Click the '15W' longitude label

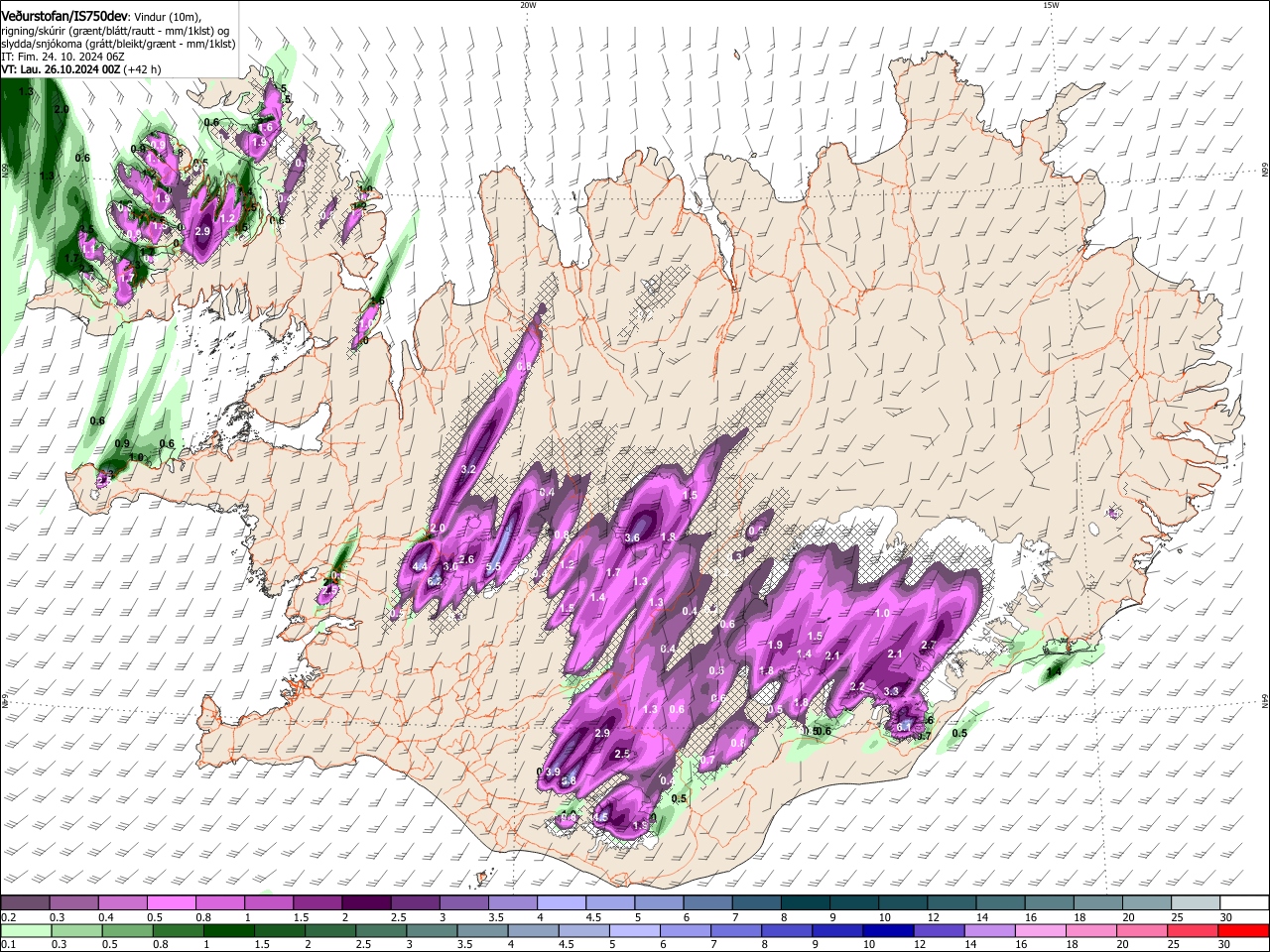(1050, 5)
